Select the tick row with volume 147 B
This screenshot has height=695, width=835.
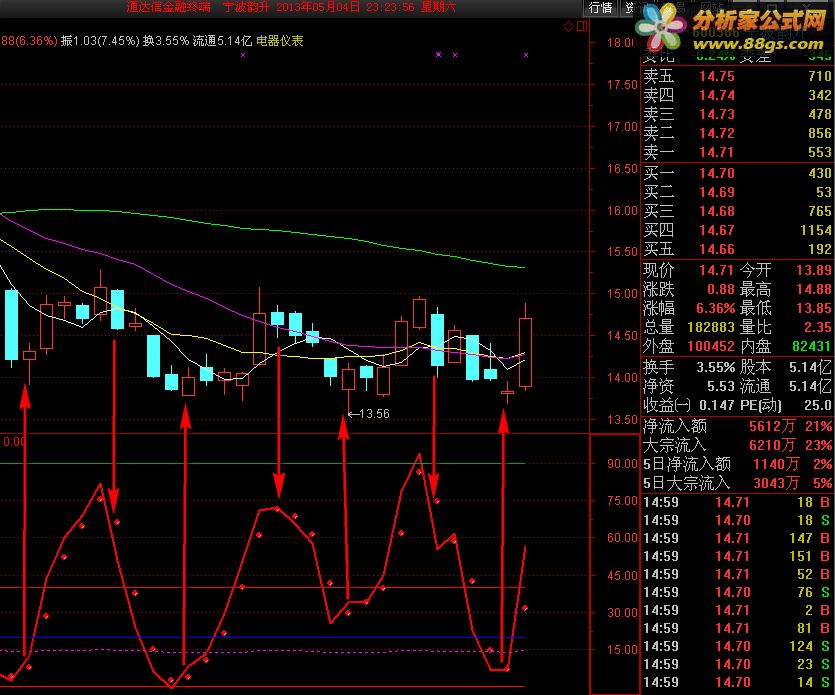click(737, 538)
